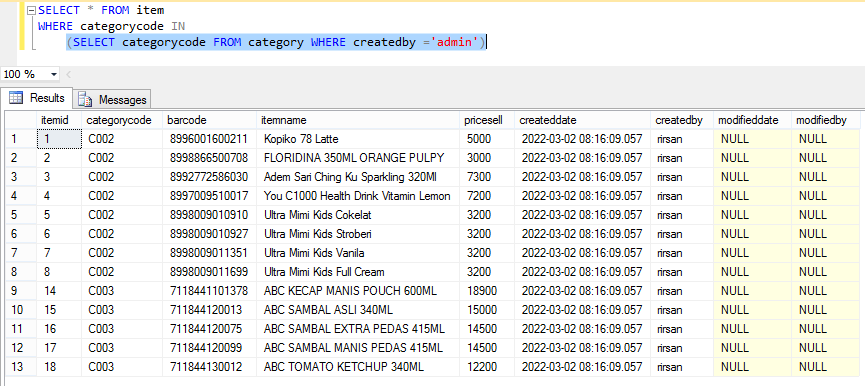Click the pricesell cell 5000
This screenshot has width=865, height=386.
click(x=487, y=139)
